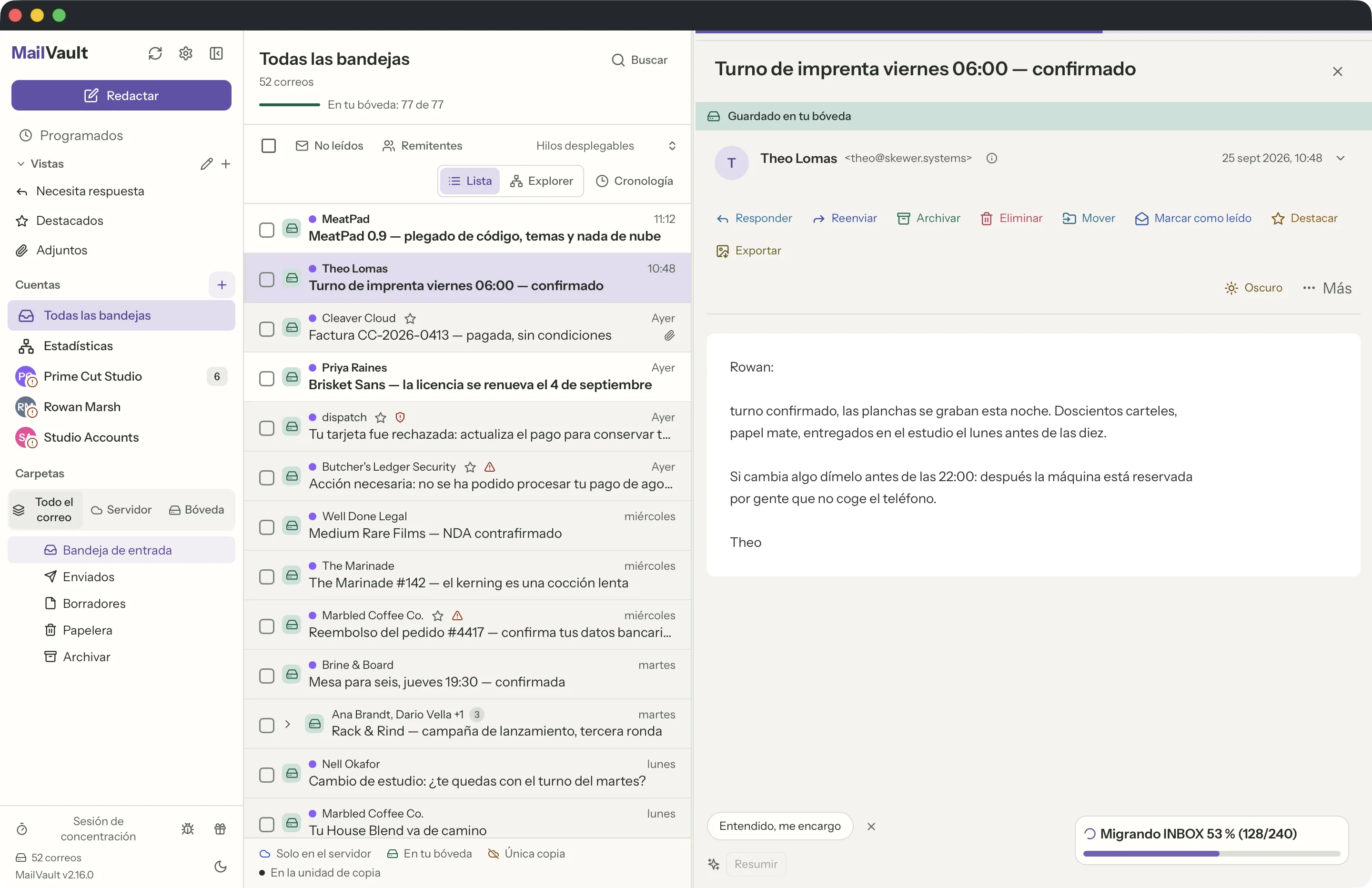The image size is (1372, 888).
Task: Click 'Entendido, me encargo' quick reply
Action: pos(779,826)
